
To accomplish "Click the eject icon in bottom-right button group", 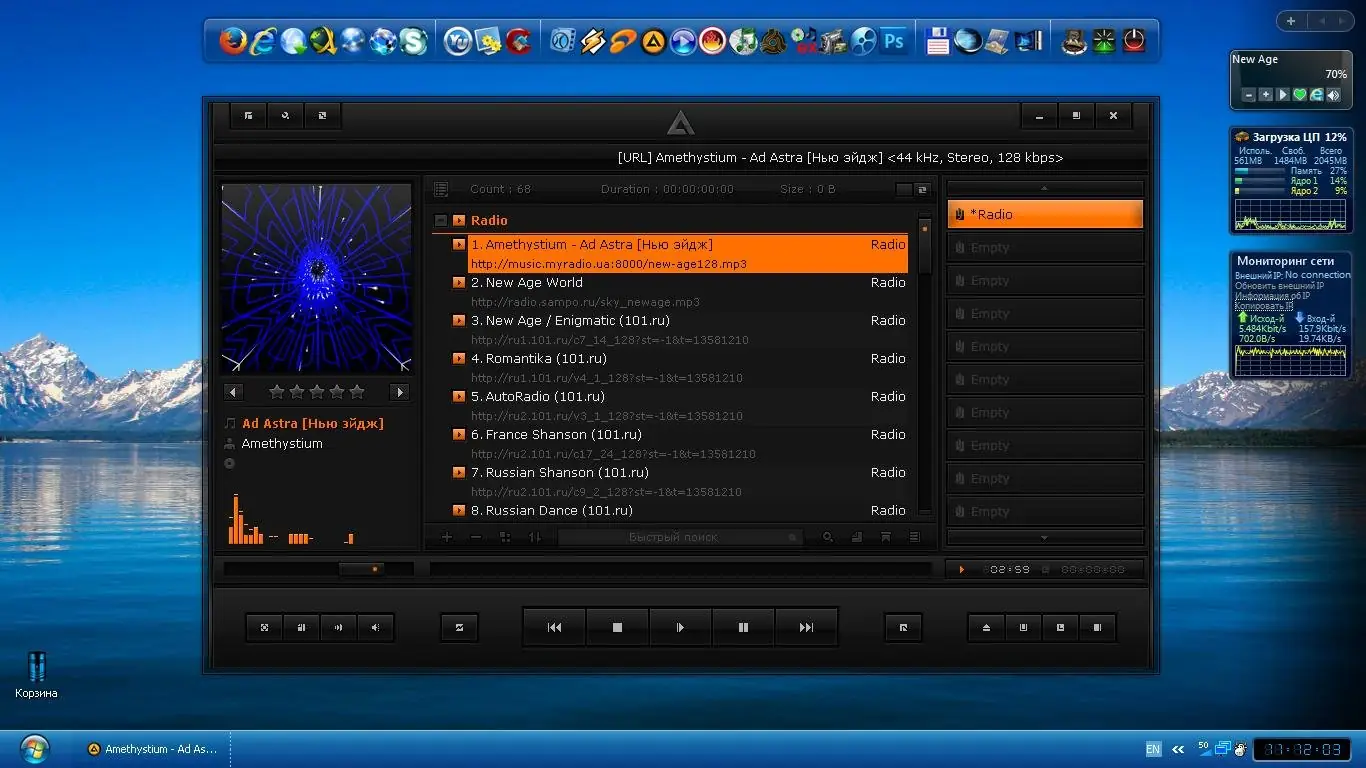I will [x=985, y=627].
